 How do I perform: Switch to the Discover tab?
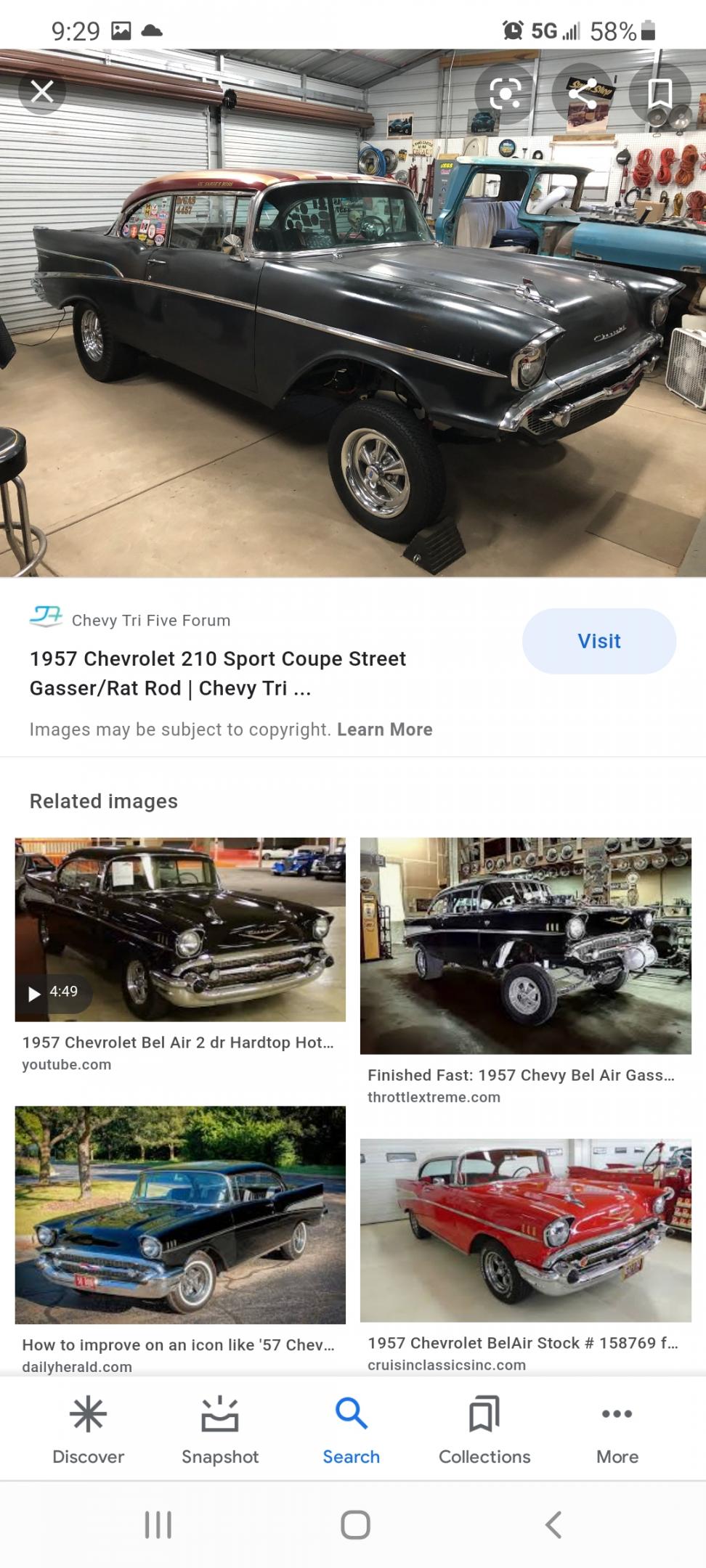pos(88,1429)
